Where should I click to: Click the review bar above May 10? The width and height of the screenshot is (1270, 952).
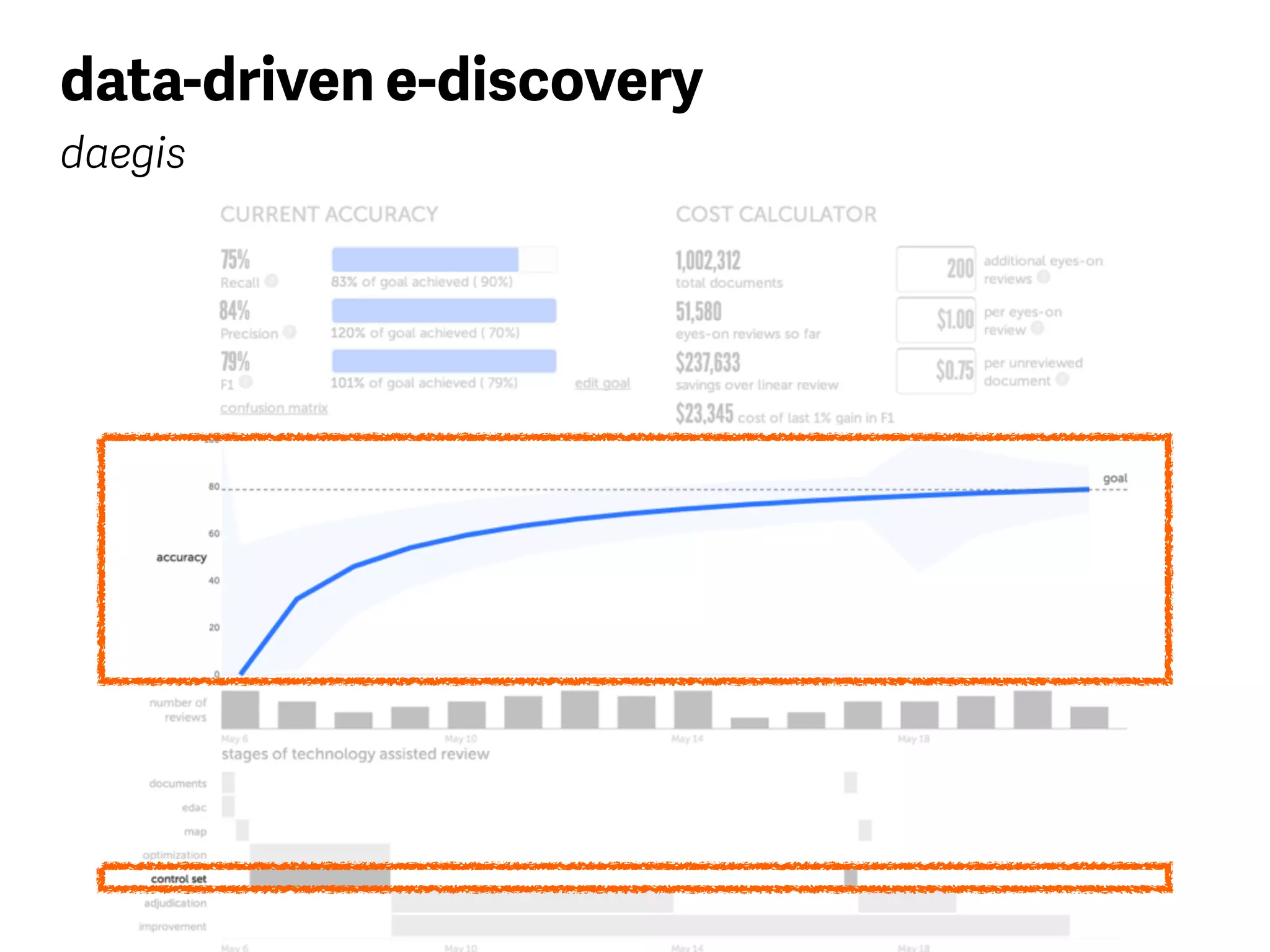pyautogui.click(x=466, y=715)
